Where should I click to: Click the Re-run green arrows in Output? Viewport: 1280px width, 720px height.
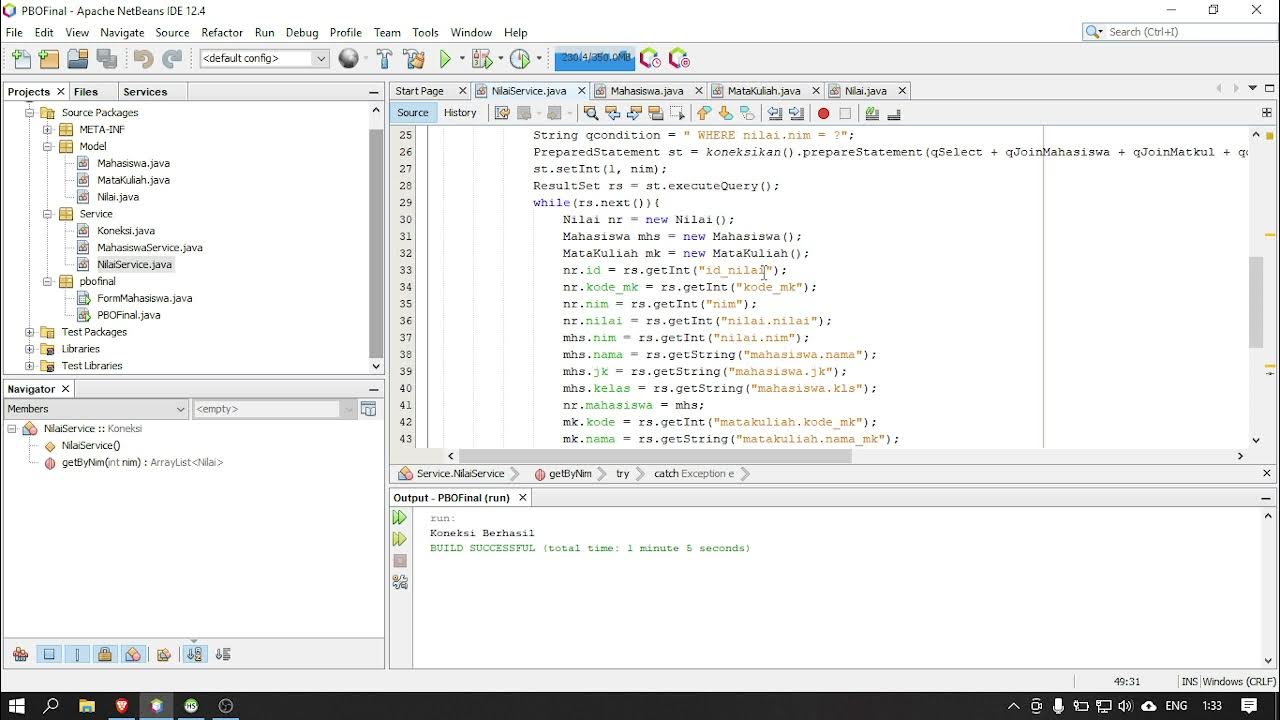tap(400, 517)
